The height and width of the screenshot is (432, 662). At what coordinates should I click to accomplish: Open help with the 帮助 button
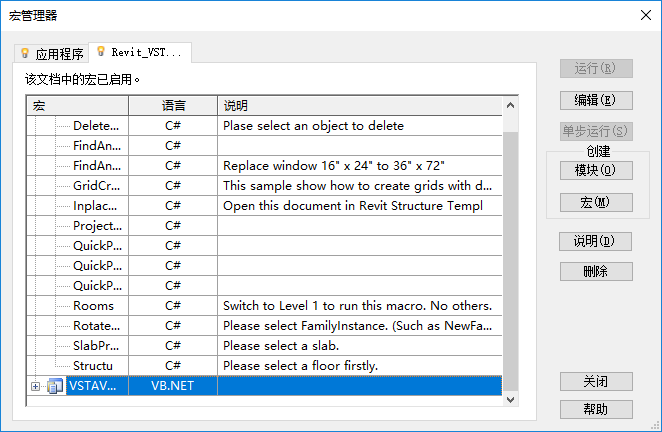coord(596,409)
